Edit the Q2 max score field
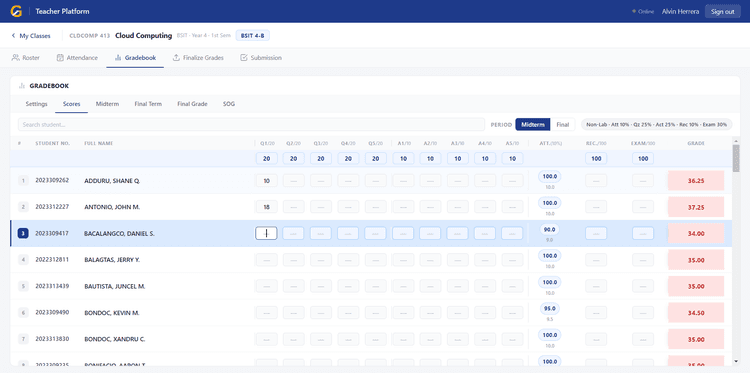The height and width of the screenshot is (373, 750). (294, 159)
